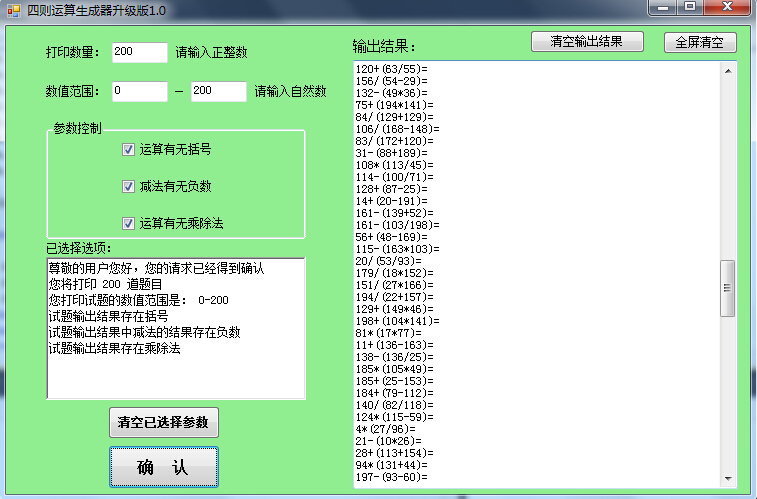Click the 清空已选择参数 button
The height and width of the screenshot is (499, 757).
(164, 422)
